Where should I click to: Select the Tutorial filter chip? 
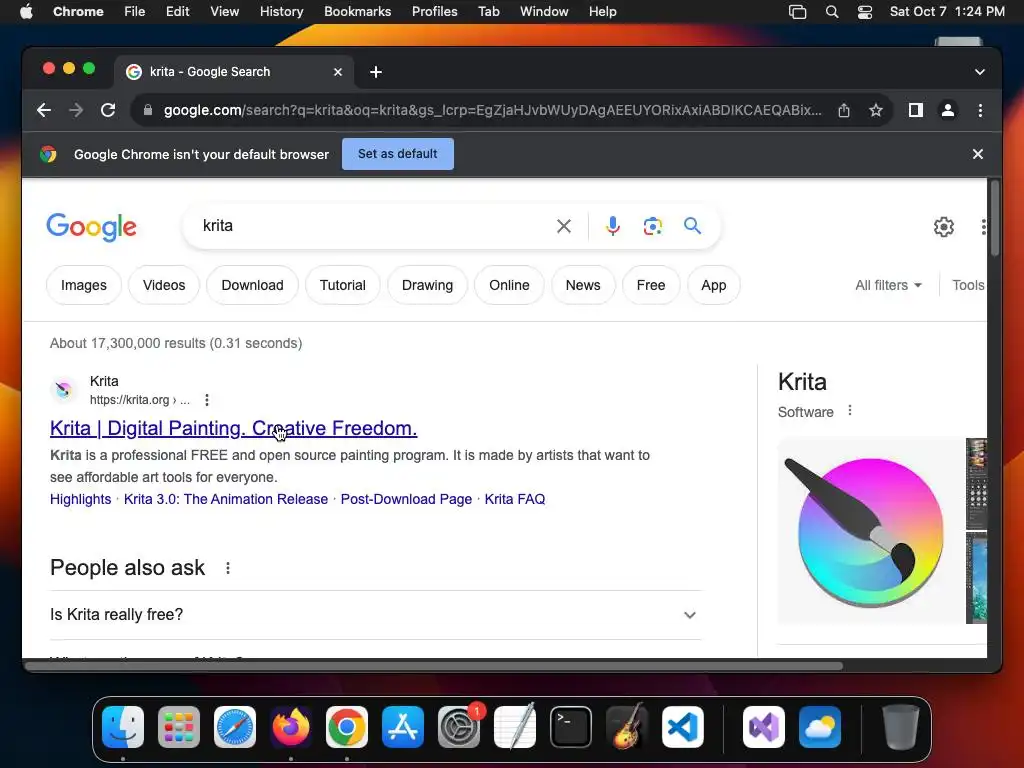click(x=342, y=285)
